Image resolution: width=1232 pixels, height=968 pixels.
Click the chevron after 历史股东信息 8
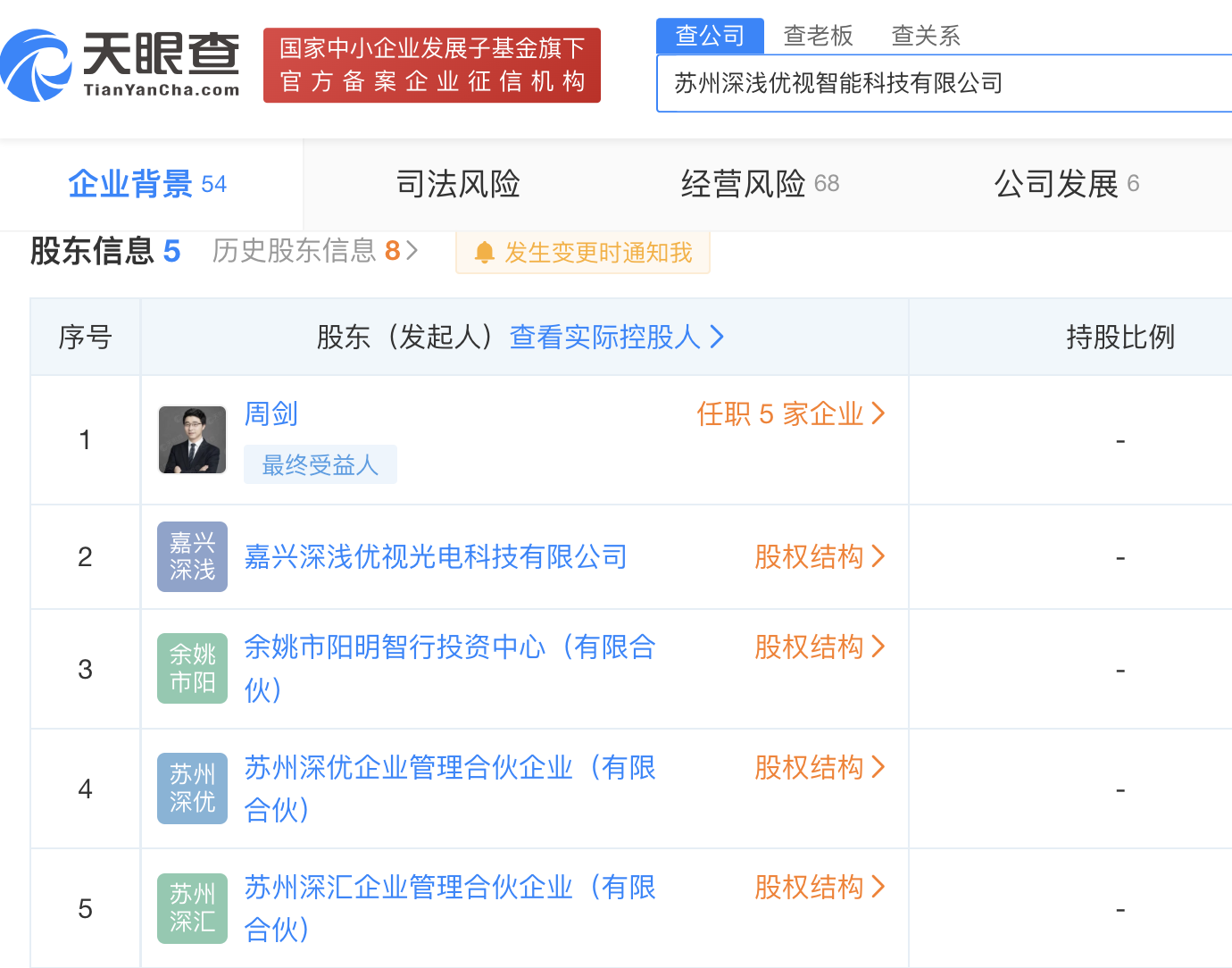[412, 251]
